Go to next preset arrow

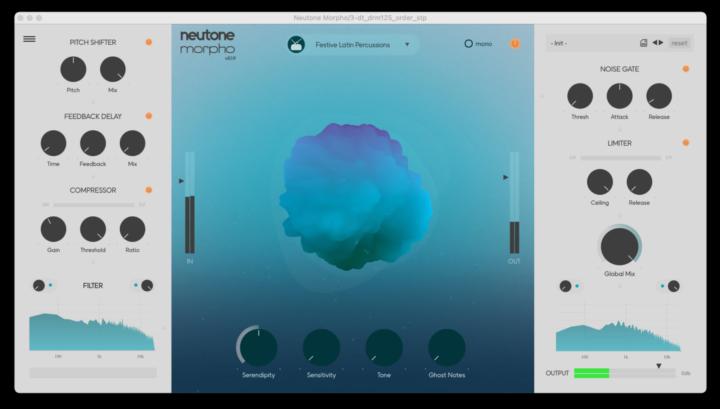[661, 43]
